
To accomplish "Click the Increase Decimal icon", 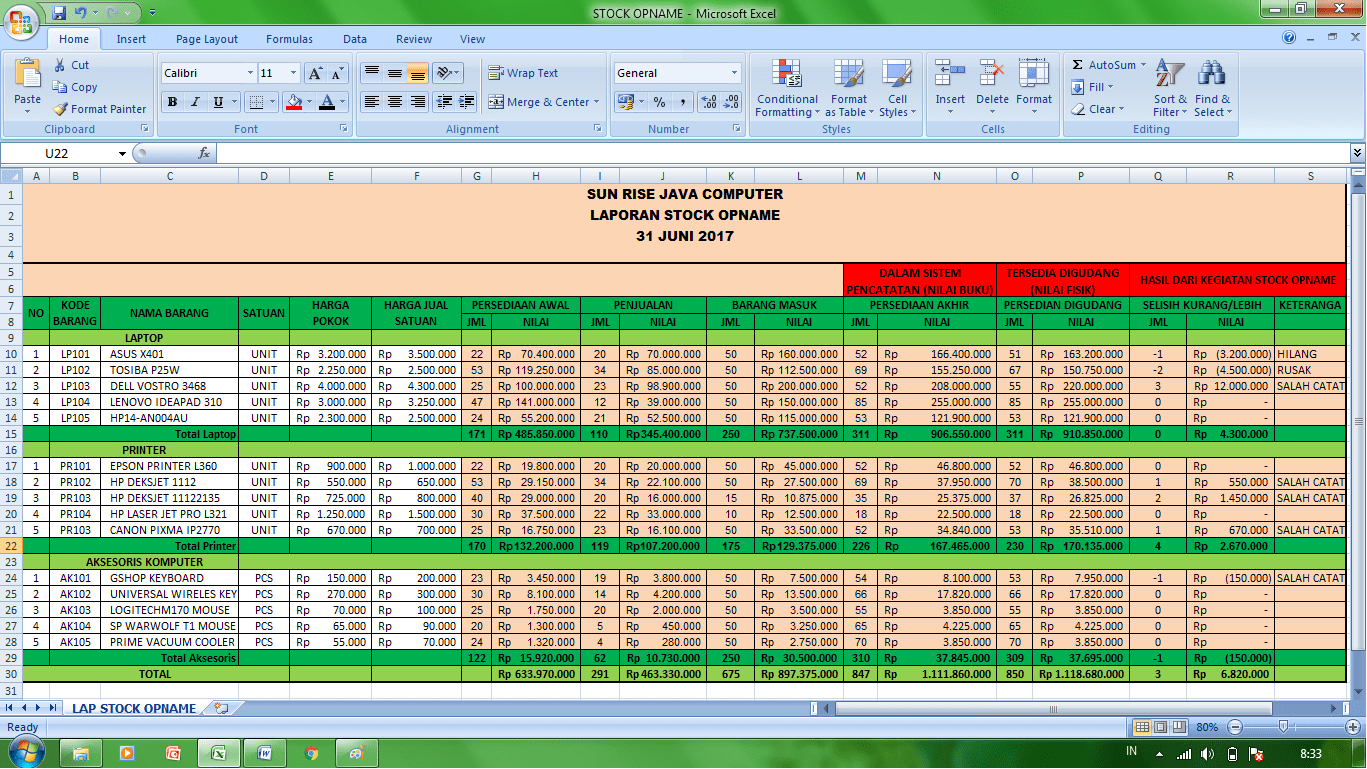I will [709, 102].
